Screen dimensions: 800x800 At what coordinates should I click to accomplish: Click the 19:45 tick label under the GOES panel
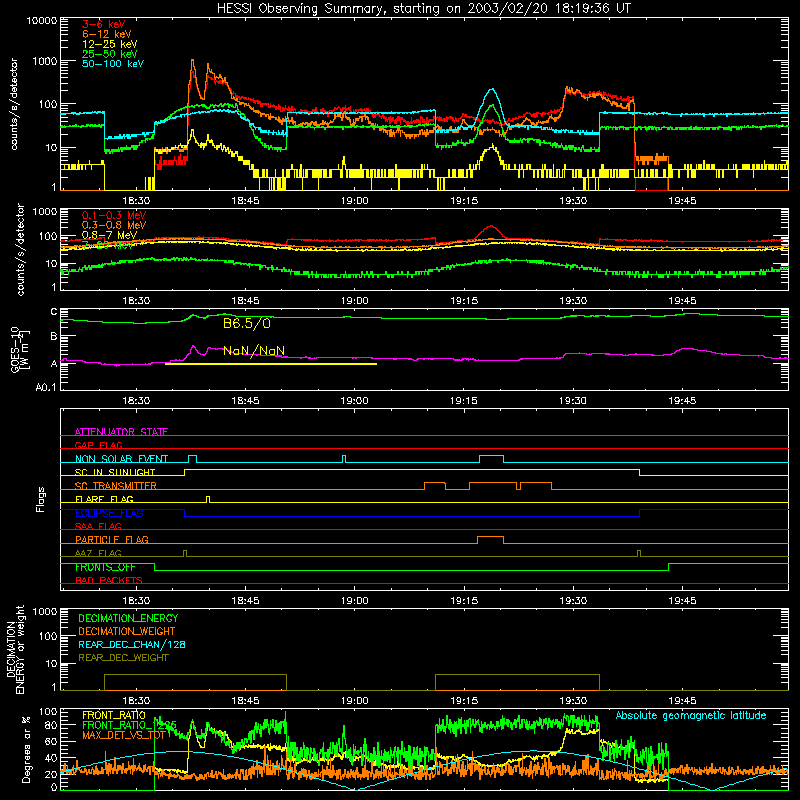tap(682, 401)
